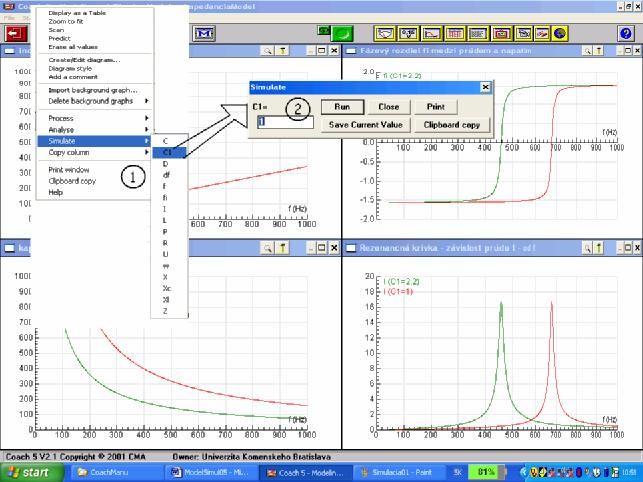Select variable R in the Simulate submenu
The height and width of the screenshot is (482, 643).
click(165, 243)
